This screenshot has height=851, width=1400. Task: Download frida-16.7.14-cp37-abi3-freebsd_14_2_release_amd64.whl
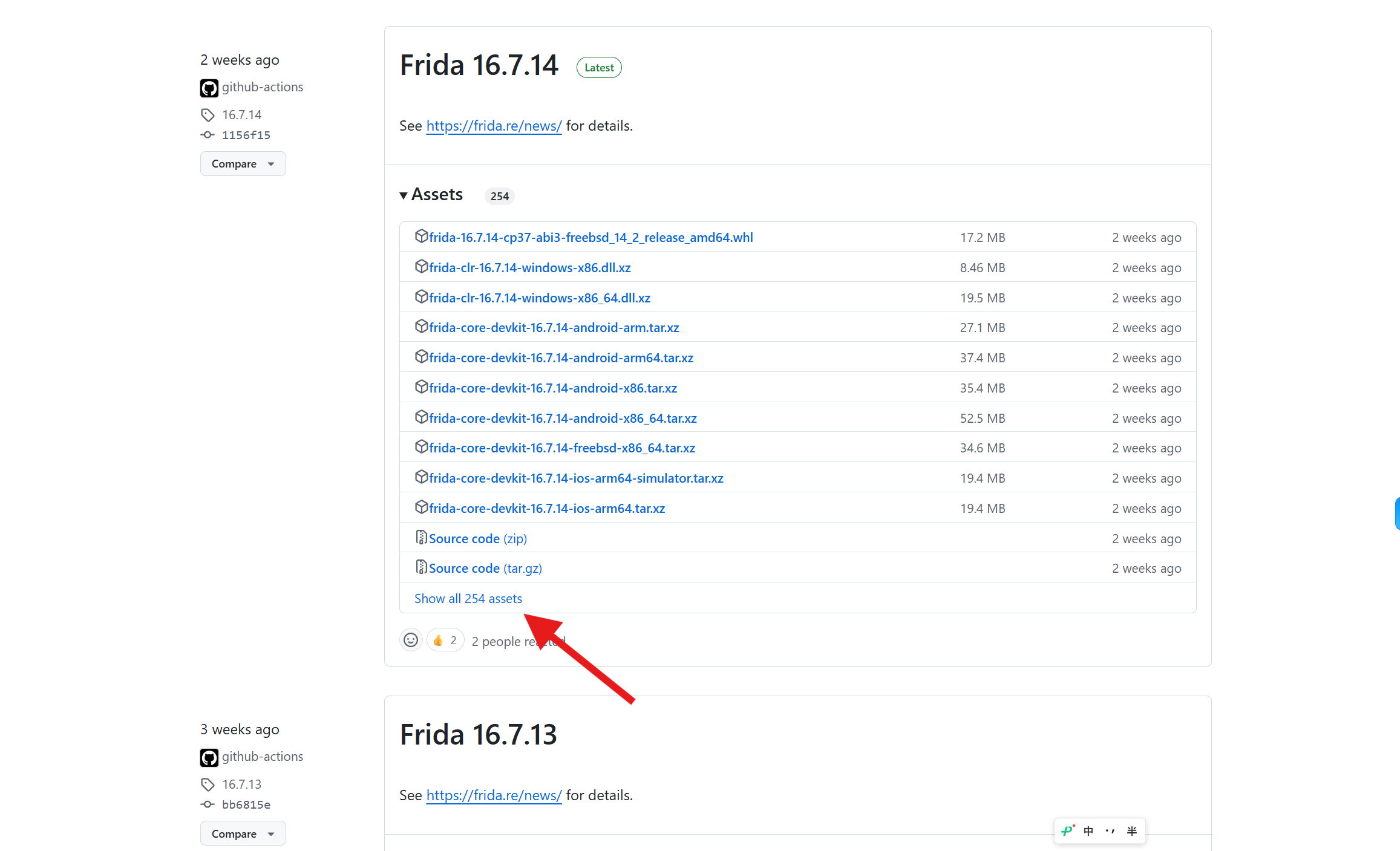pyautogui.click(x=591, y=238)
